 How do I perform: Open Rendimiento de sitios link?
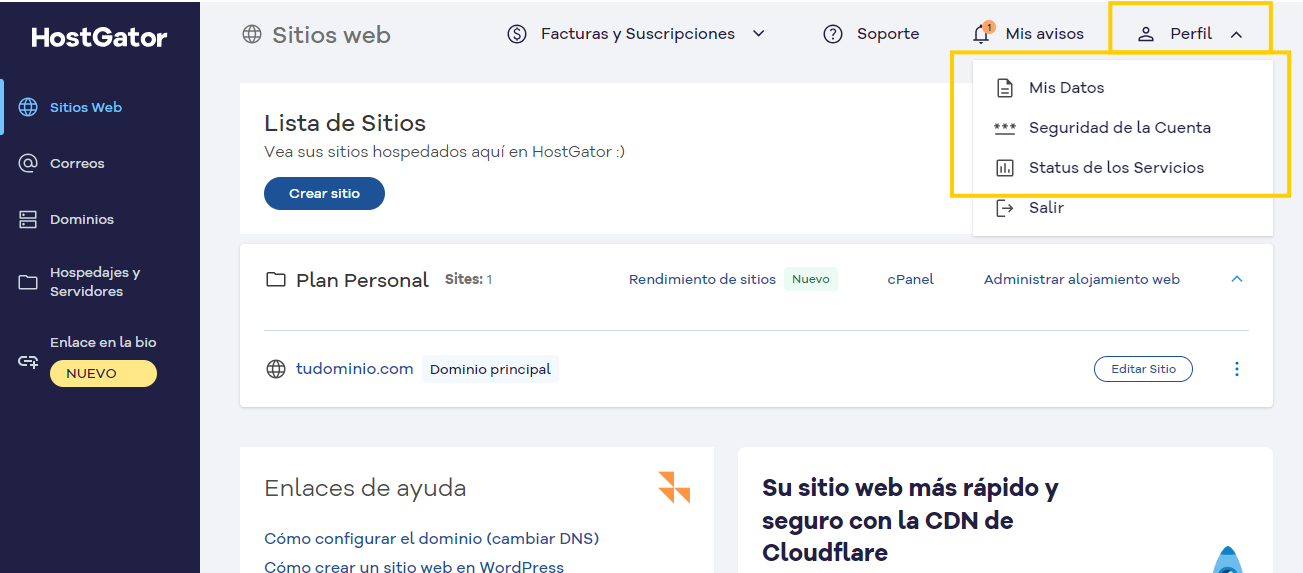(x=702, y=280)
